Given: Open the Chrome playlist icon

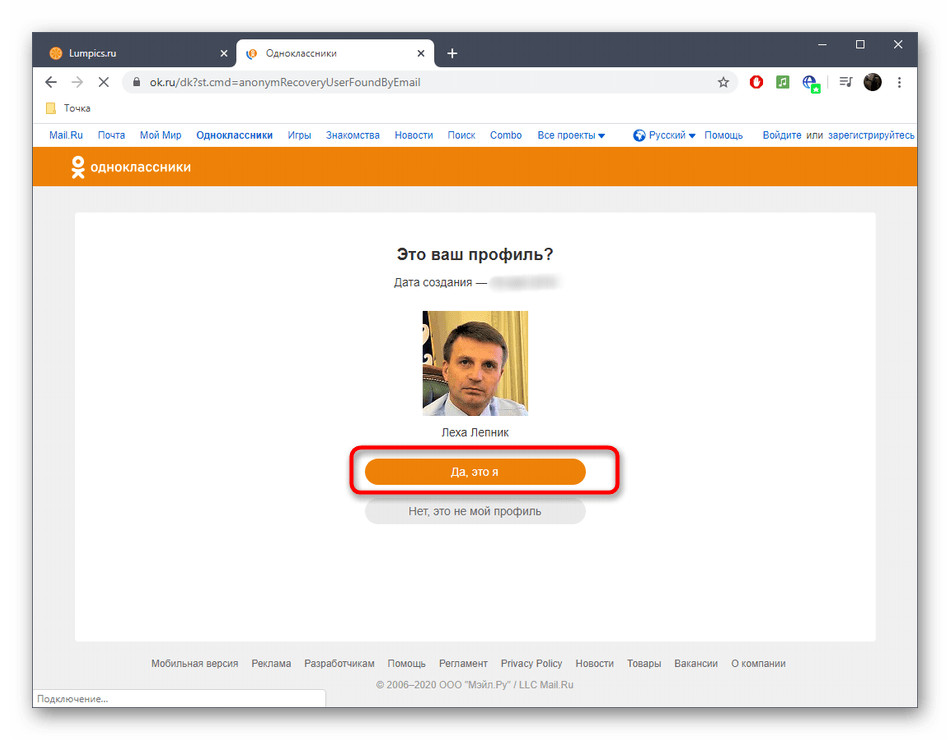Looking at the screenshot, I should click(x=844, y=82).
